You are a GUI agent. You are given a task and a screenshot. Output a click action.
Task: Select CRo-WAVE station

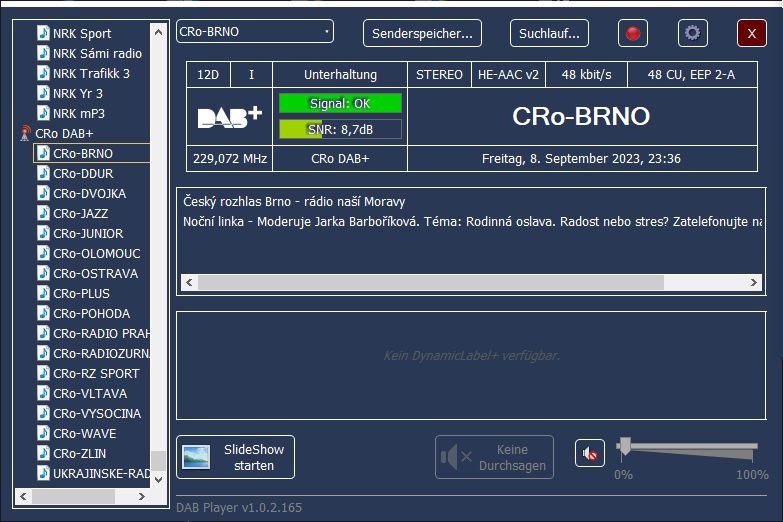[84, 433]
